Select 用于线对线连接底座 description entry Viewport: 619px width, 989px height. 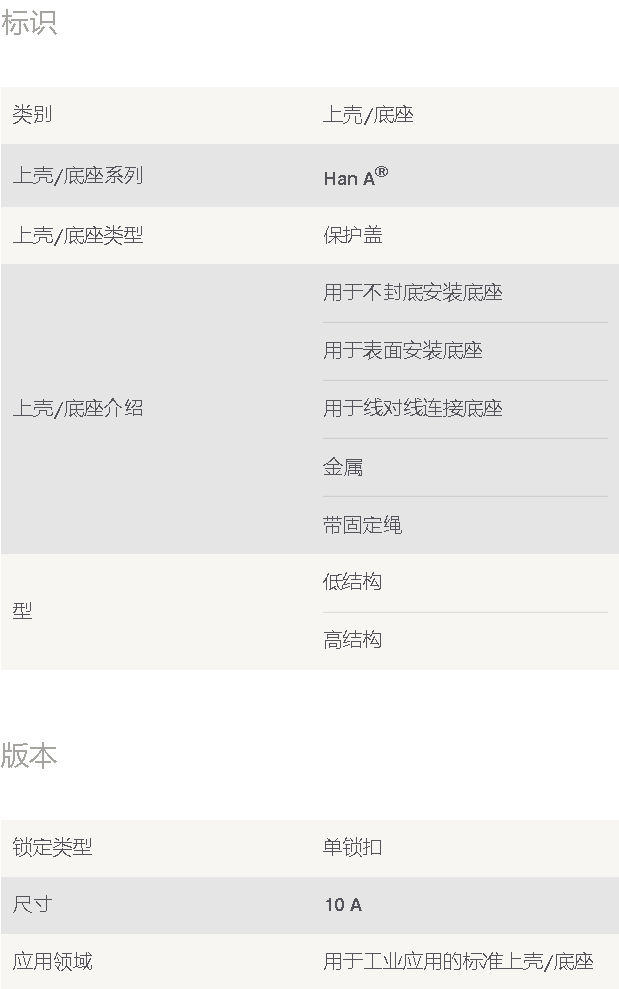click(x=413, y=409)
